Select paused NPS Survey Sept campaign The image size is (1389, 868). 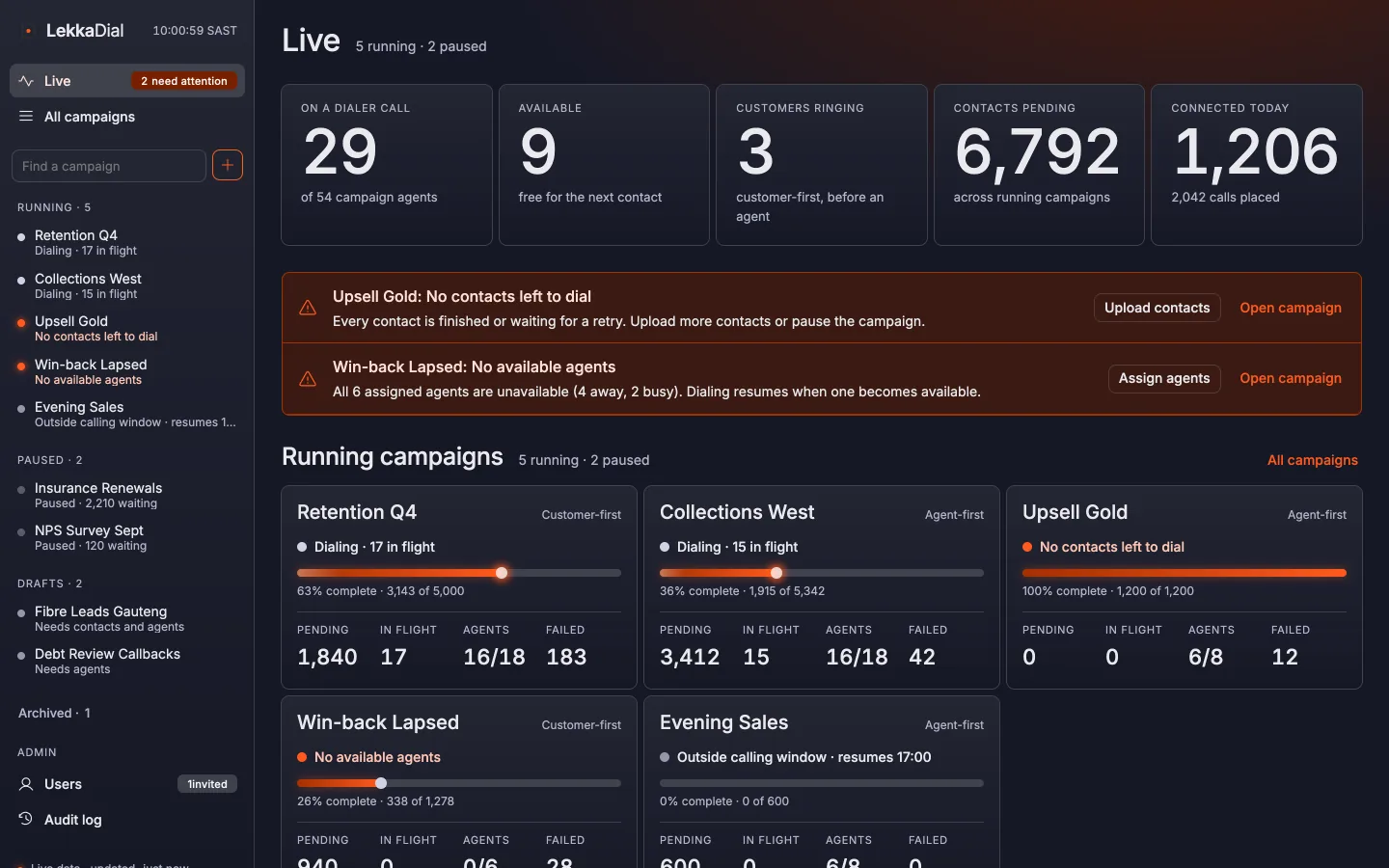pyautogui.click(x=127, y=537)
